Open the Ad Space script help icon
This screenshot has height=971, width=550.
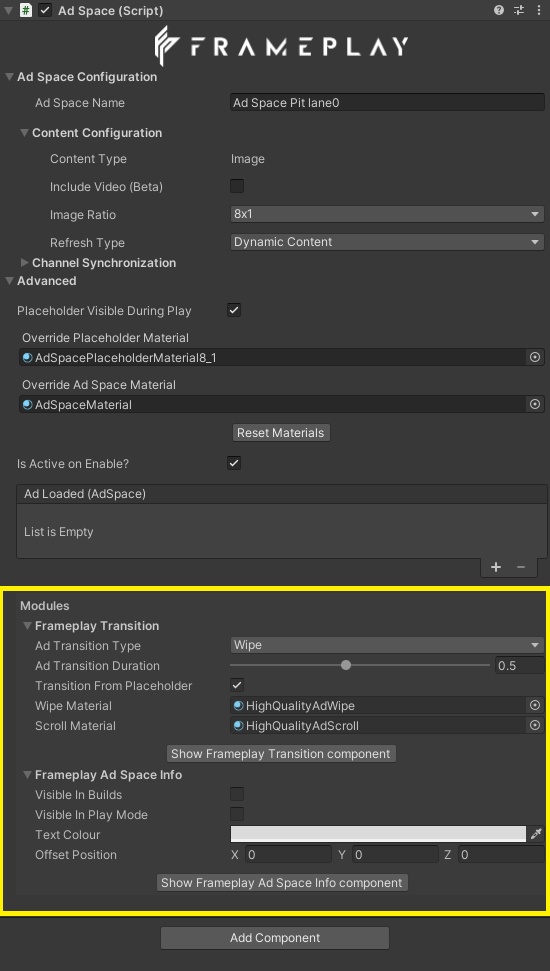(x=499, y=10)
